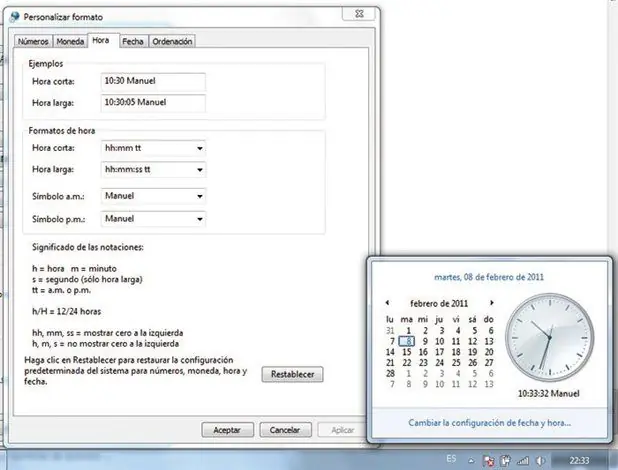The width and height of the screenshot is (618, 470).
Task: Click the analog clock face
Action: [x=549, y=338]
